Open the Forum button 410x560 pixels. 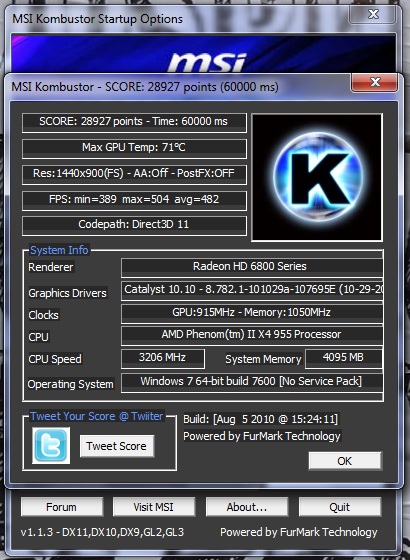click(x=62, y=507)
